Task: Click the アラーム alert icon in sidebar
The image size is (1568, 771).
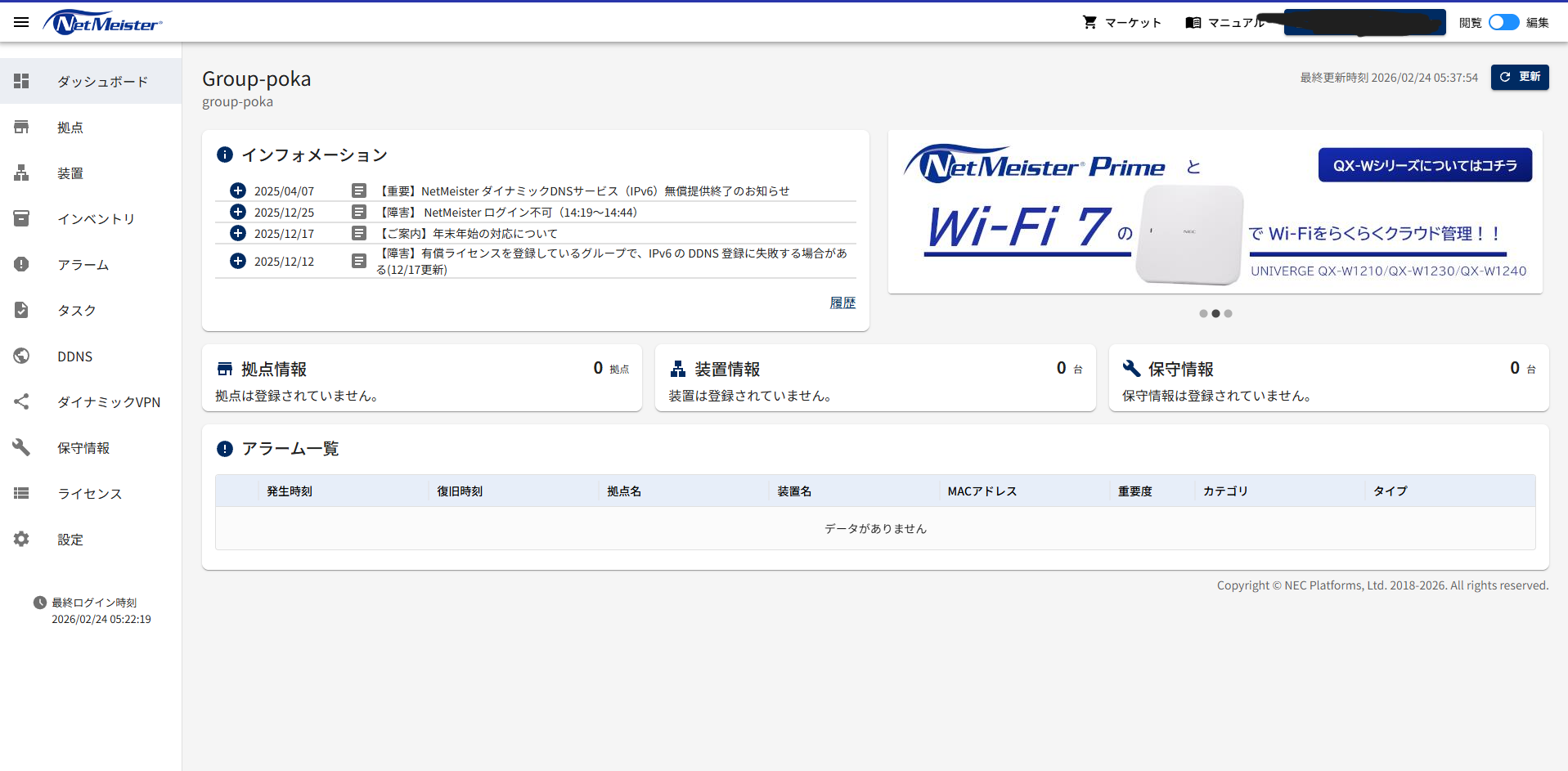Action: (x=21, y=264)
